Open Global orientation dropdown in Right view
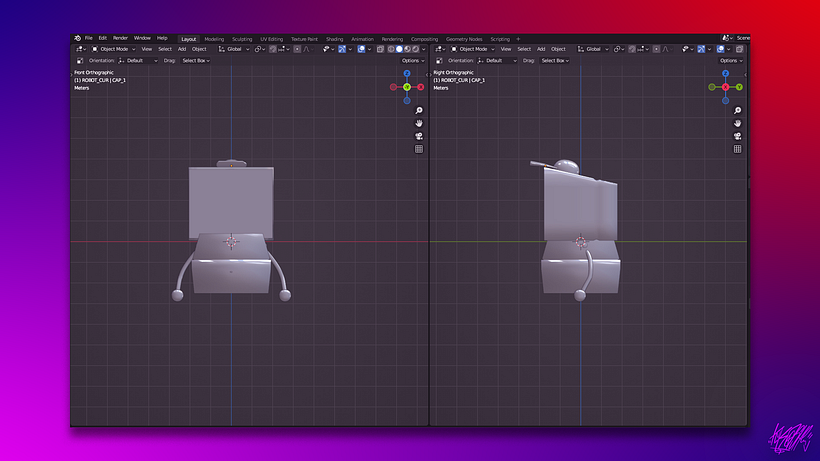This screenshot has height=461, width=820. [x=593, y=49]
